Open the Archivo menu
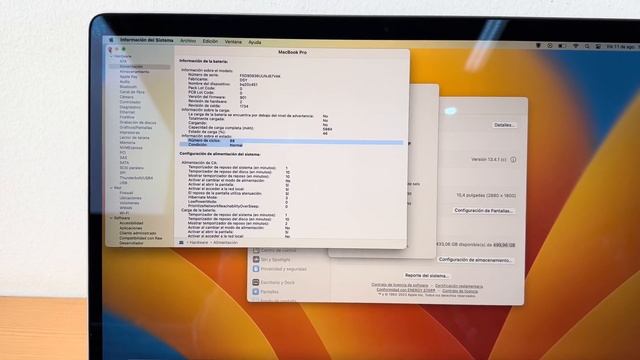This screenshot has width=640, height=360. point(188,41)
